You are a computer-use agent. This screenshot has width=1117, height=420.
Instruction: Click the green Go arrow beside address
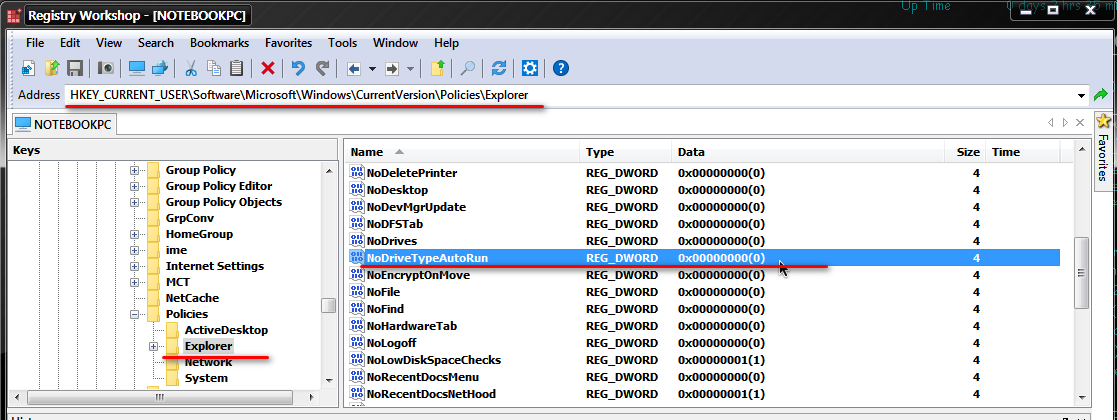click(x=1101, y=95)
